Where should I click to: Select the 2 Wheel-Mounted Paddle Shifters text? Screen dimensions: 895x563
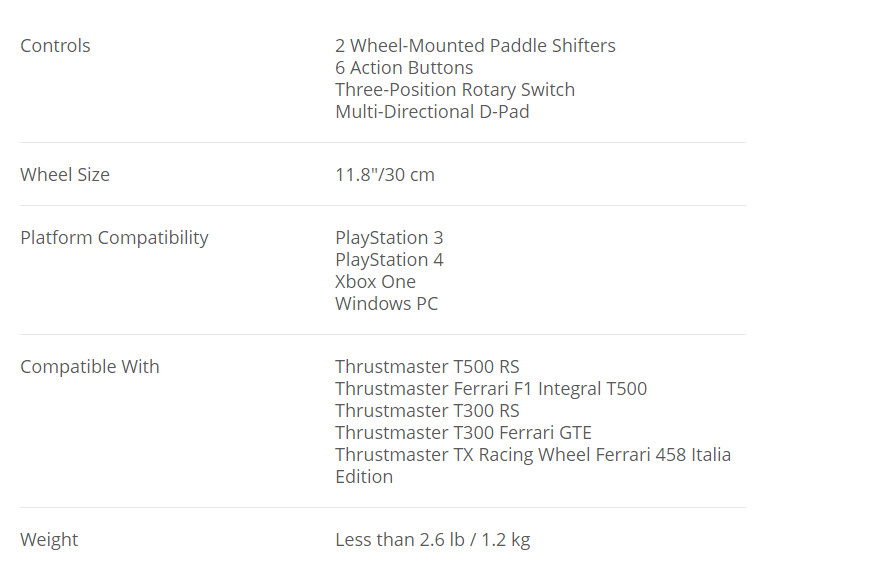tap(475, 46)
